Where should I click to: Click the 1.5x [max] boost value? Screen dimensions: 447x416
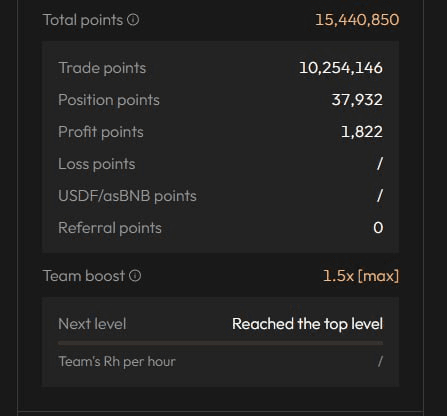pyautogui.click(x=361, y=276)
